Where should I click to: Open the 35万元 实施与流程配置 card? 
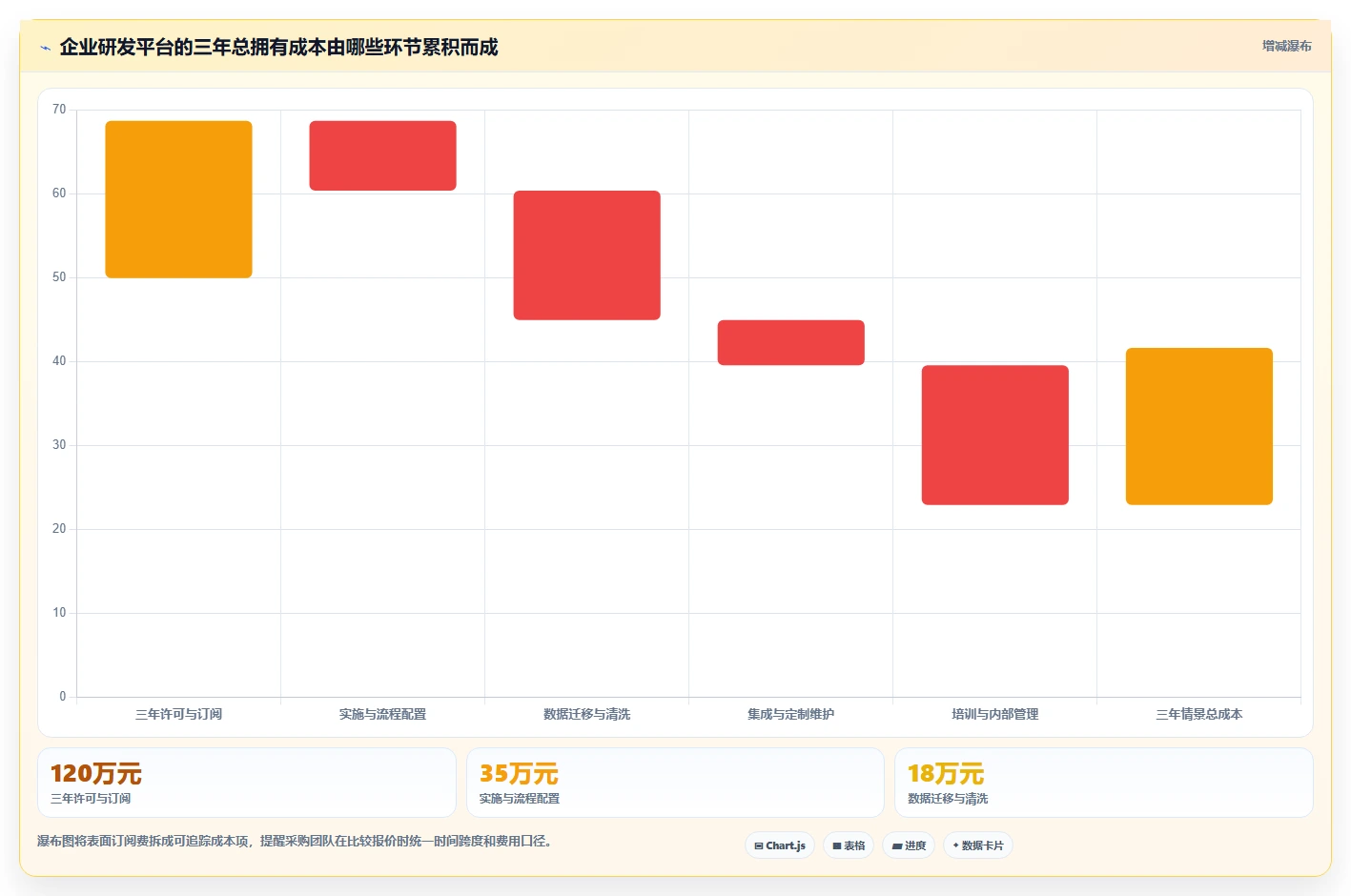[x=675, y=783]
